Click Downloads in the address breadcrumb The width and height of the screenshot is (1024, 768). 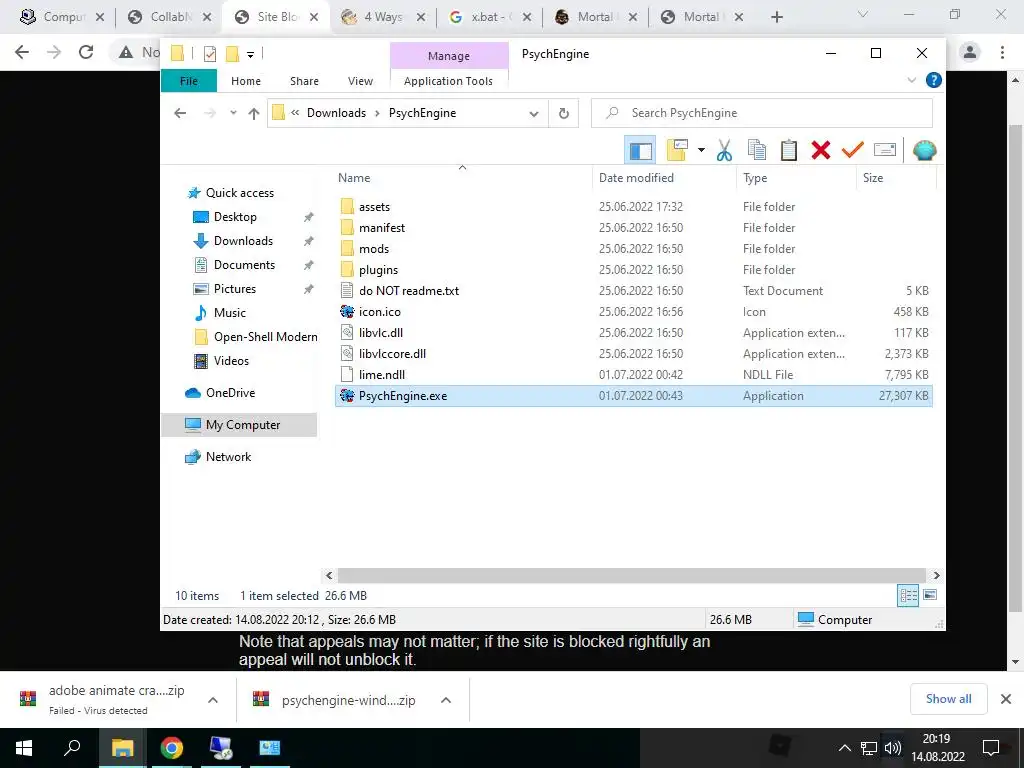336,113
